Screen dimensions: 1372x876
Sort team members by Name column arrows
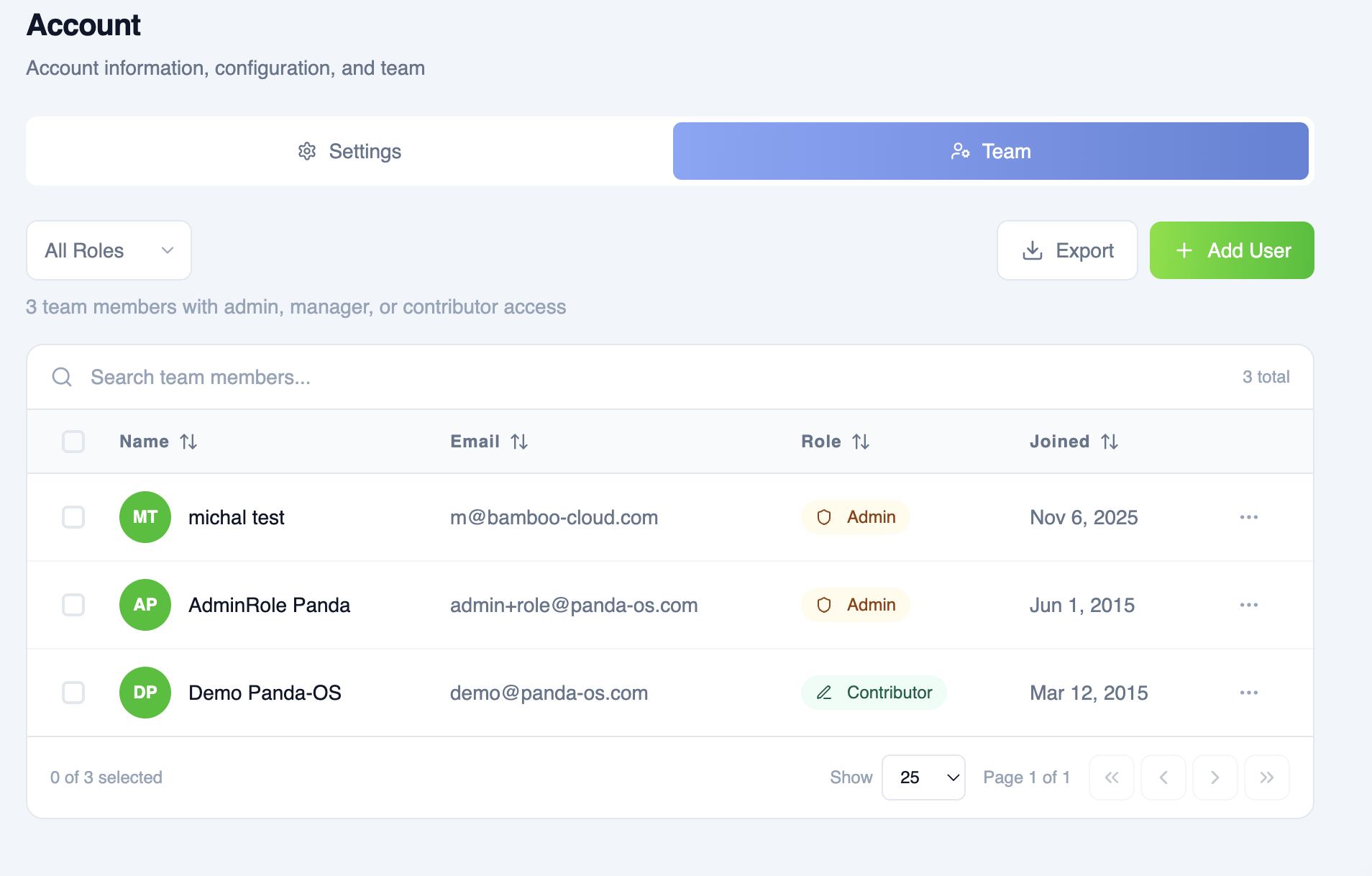[188, 442]
